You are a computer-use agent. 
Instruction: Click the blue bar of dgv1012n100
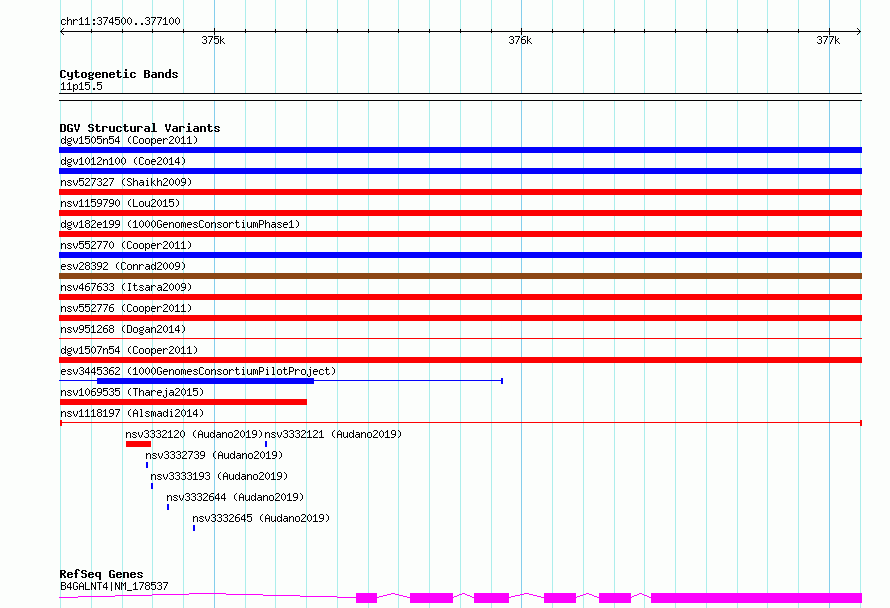[460, 171]
